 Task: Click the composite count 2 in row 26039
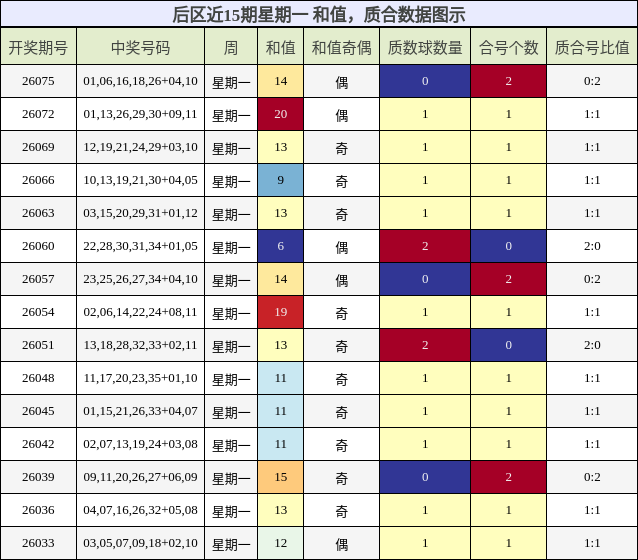coord(509,477)
